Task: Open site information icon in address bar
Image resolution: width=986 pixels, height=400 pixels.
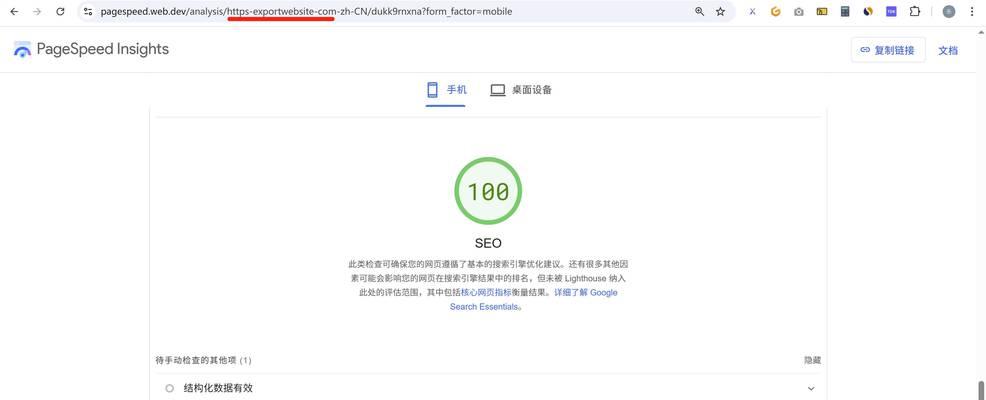Action: tap(88, 11)
